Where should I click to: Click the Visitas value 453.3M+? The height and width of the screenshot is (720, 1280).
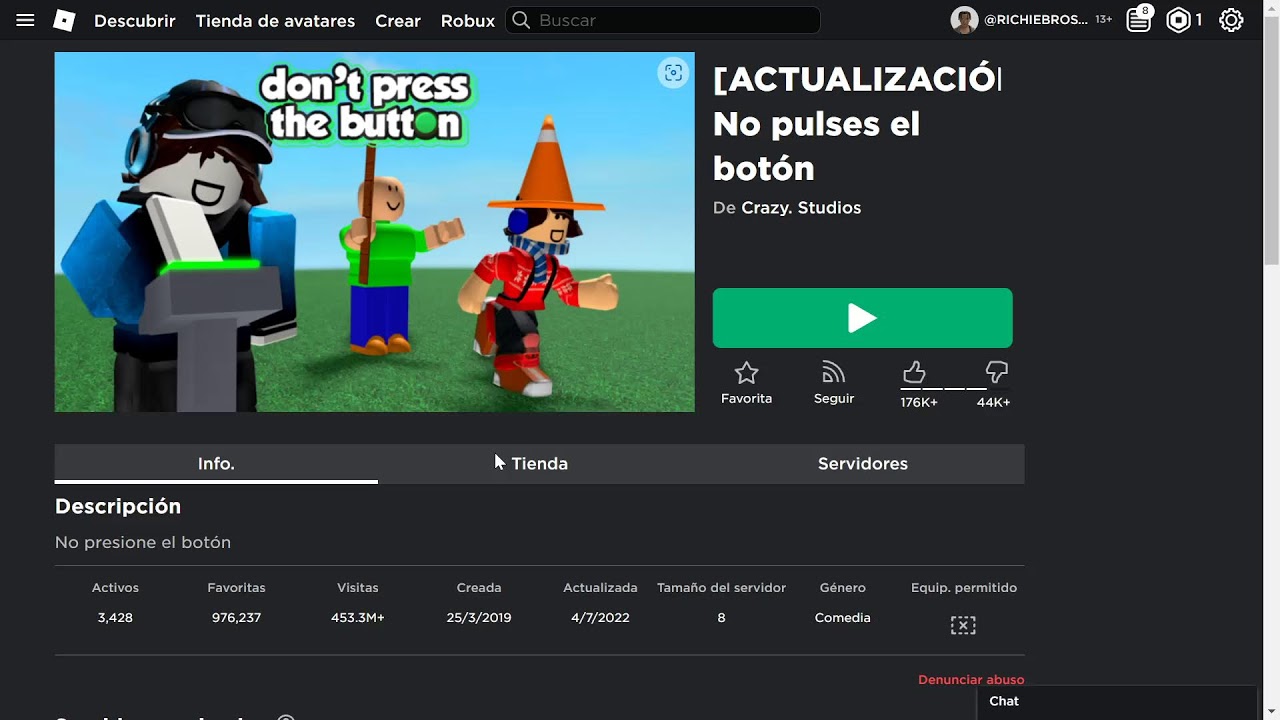(x=358, y=618)
